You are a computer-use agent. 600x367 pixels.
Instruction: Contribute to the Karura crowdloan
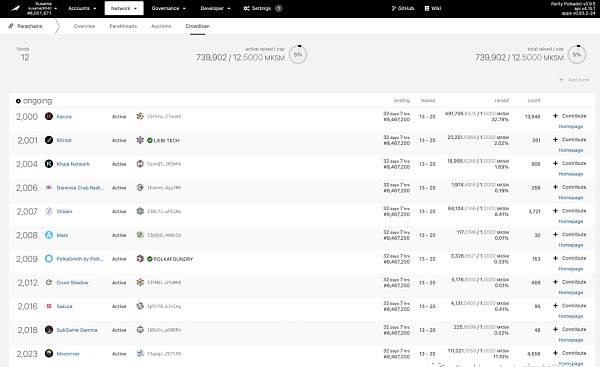(x=569, y=116)
